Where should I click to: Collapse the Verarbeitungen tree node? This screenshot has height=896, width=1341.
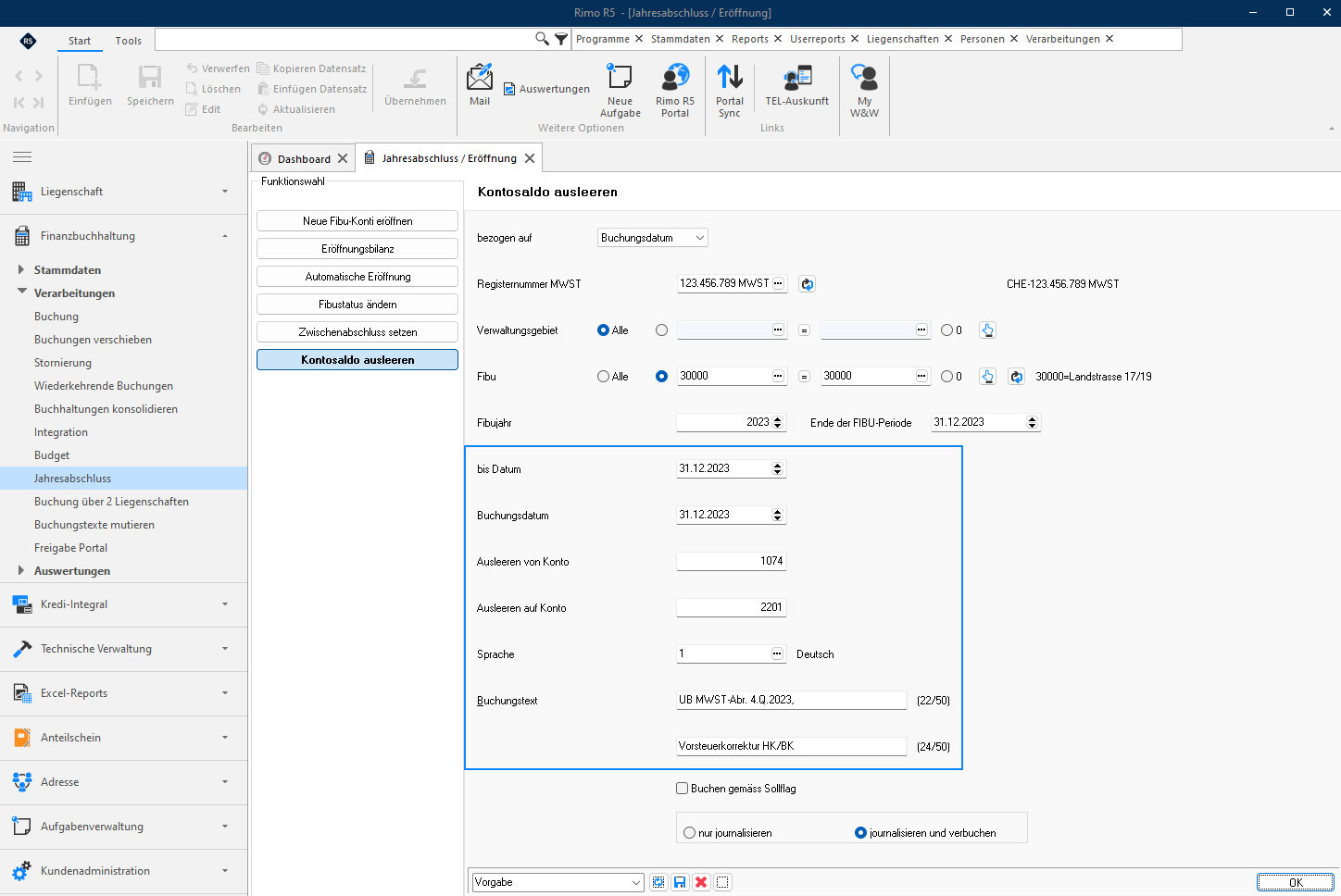(21, 292)
